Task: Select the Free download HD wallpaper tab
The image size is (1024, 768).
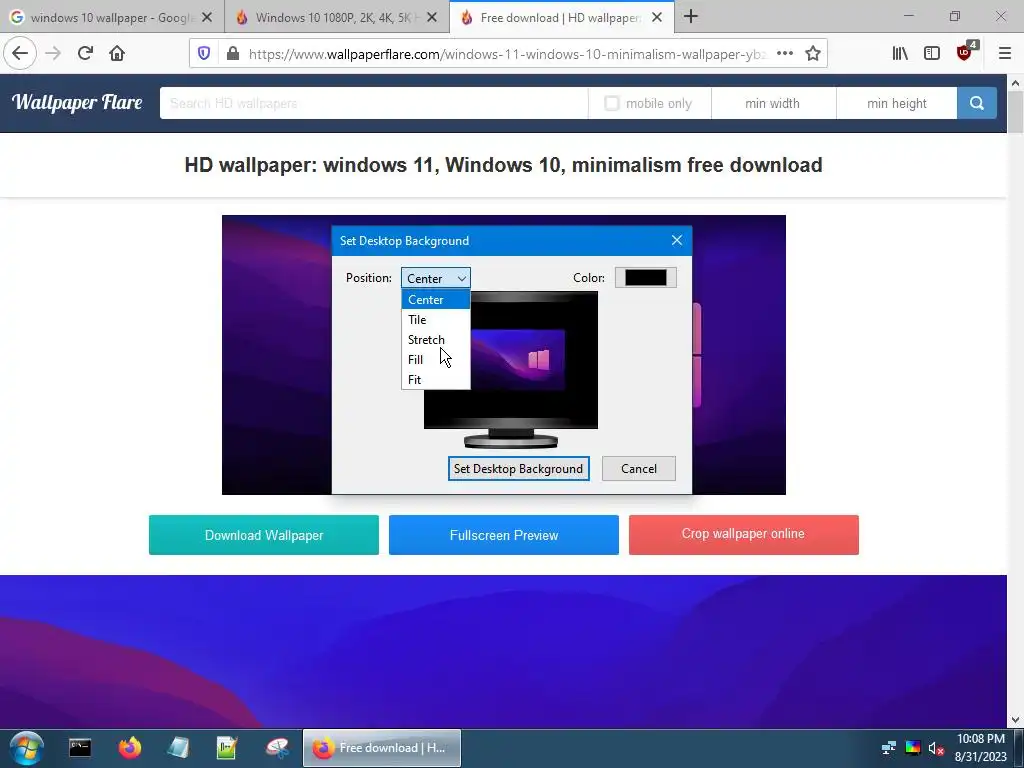Action: [x=562, y=17]
